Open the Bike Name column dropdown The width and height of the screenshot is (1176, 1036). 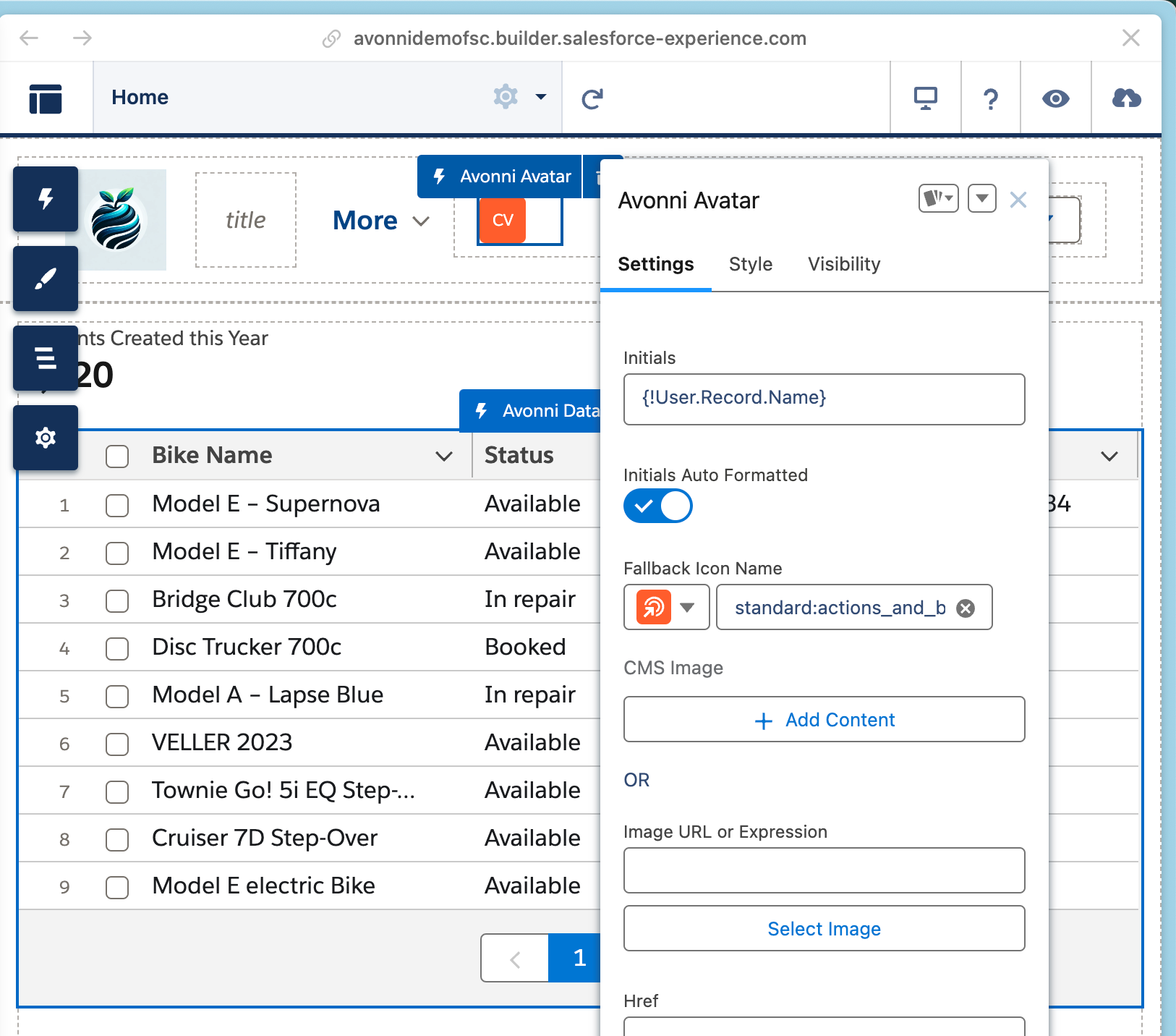[444, 456]
